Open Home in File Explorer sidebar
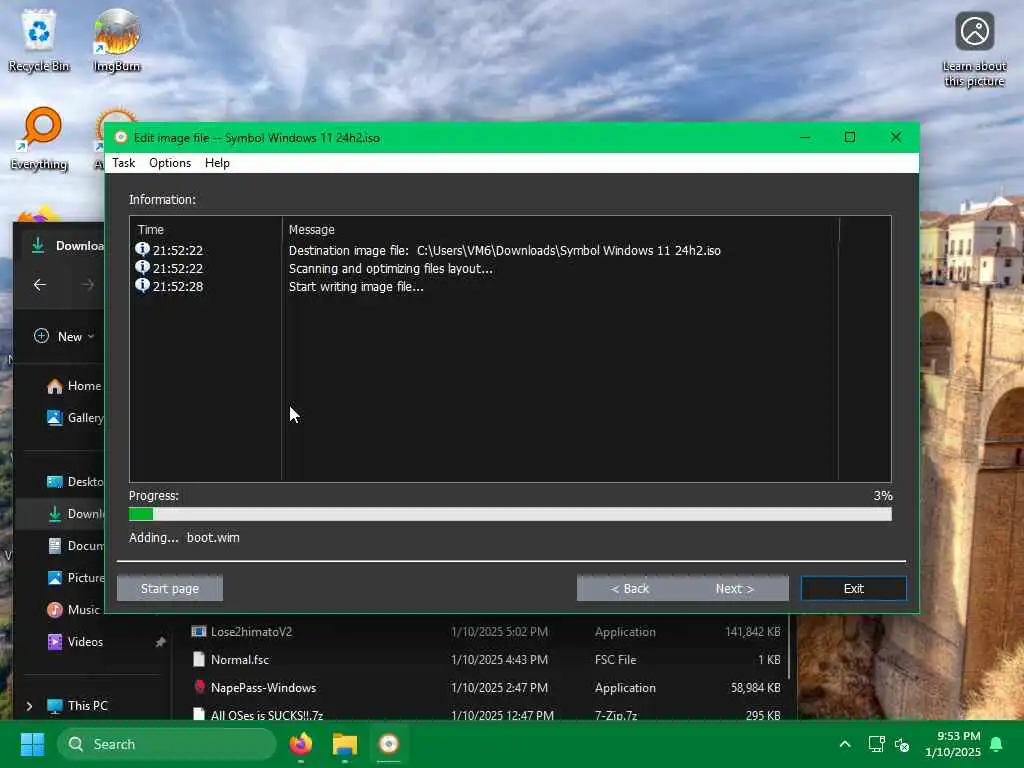1024x768 pixels. [74, 386]
